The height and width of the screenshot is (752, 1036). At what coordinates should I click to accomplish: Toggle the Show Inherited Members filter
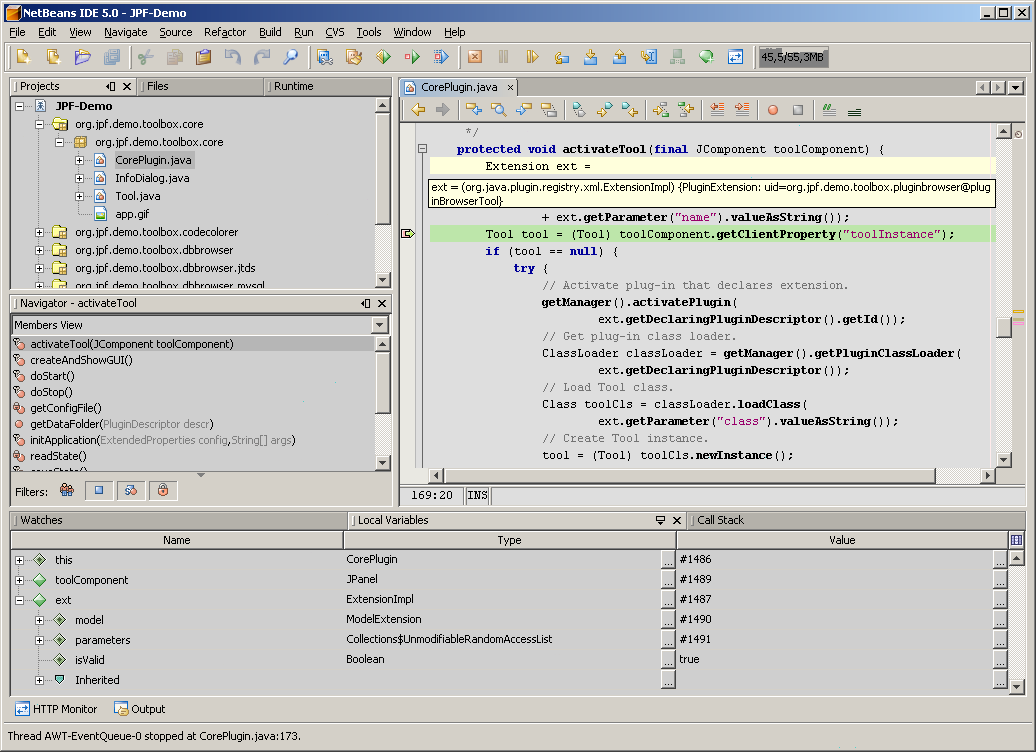coord(67,490)
